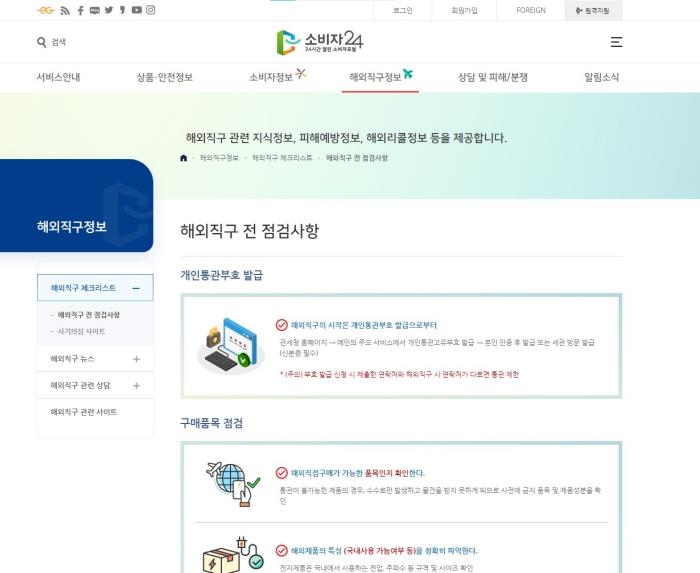The image size is (700, 573).
Task: Collapse the 해외직구 체크리스트 section
Action: tap(136, 288)
